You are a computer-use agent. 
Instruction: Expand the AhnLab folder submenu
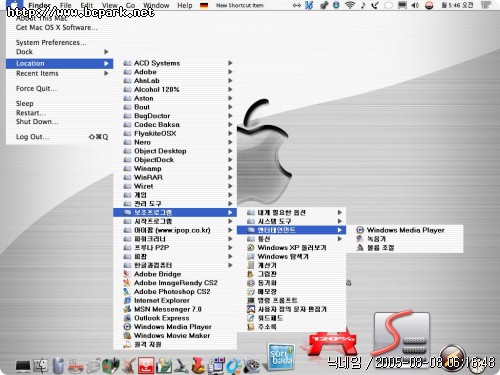[x=175, y=81]
